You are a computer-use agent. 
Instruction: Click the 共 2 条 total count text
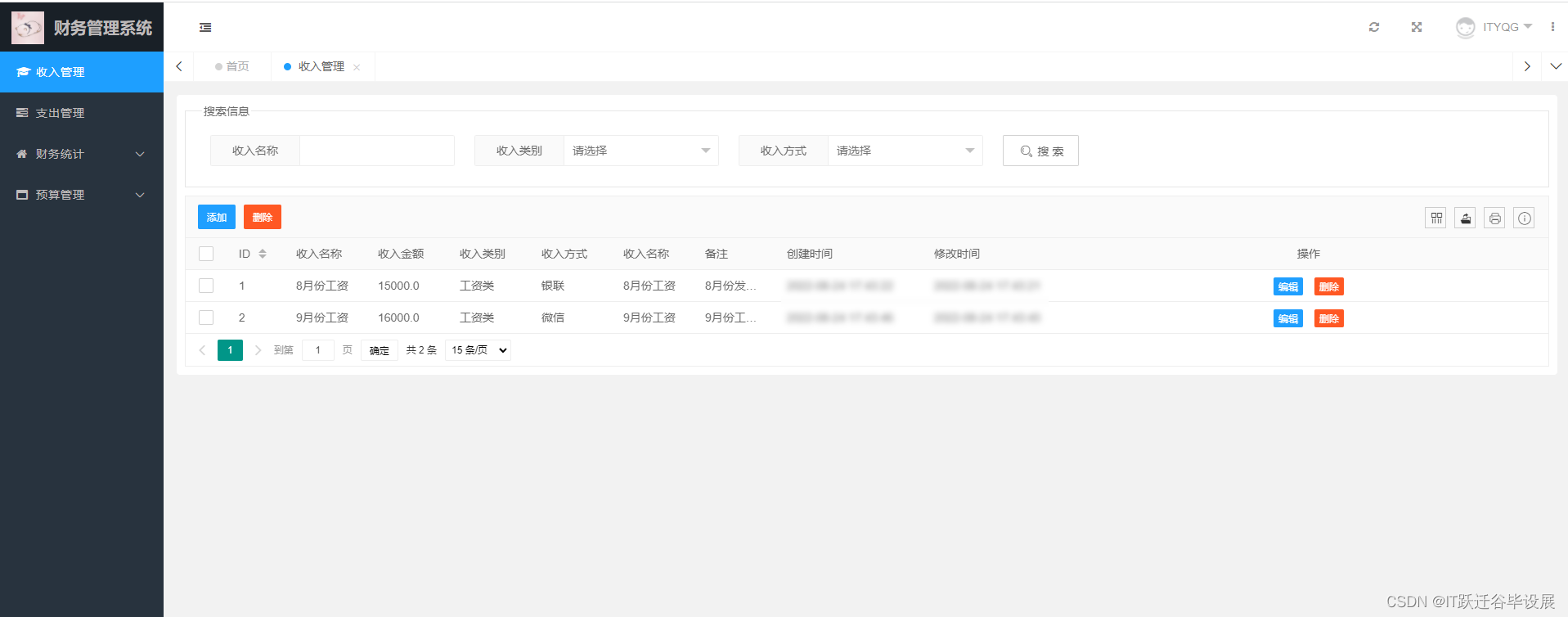click(421, 350)
